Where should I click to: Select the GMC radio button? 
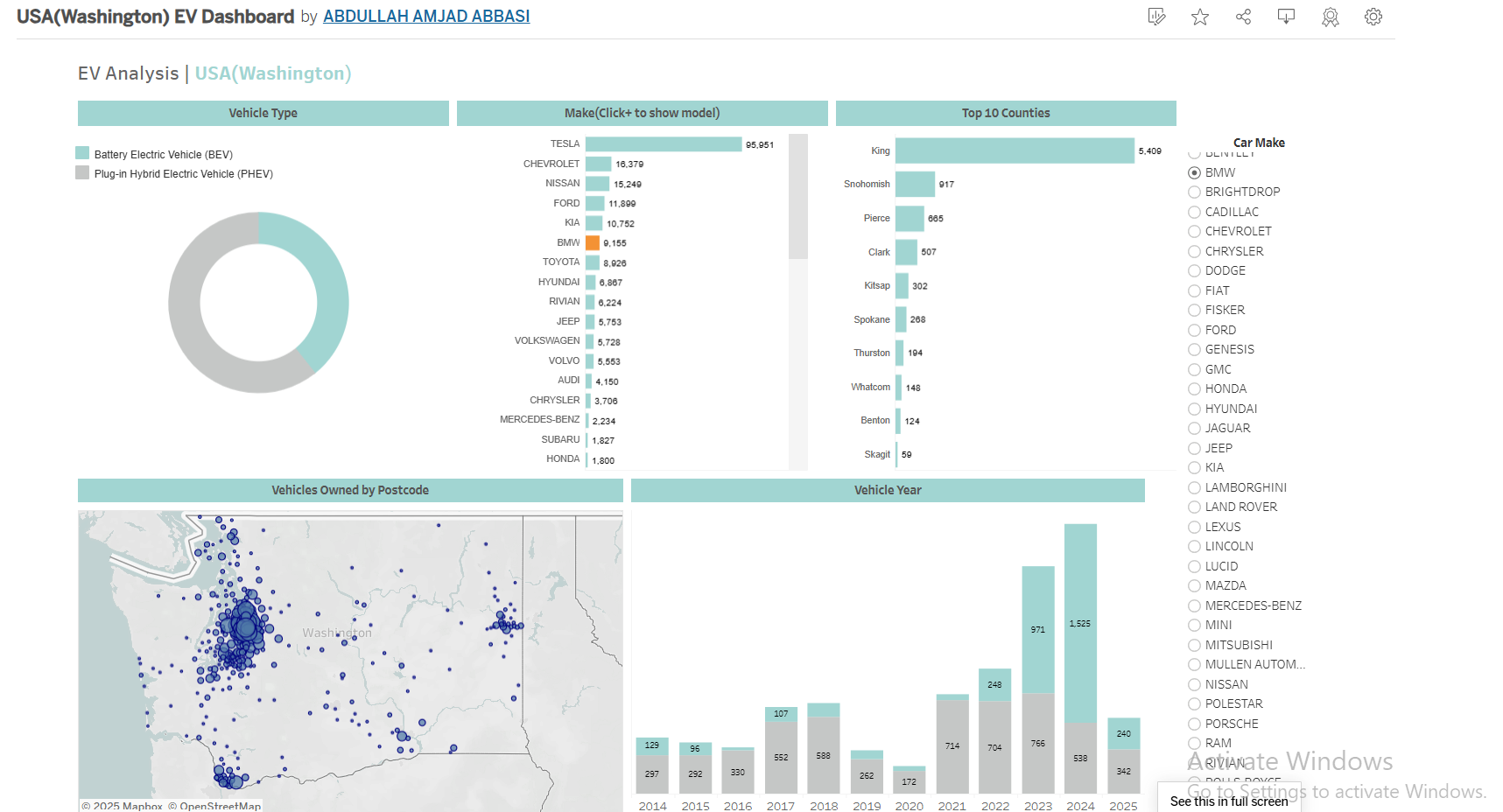click(1194, 369)
